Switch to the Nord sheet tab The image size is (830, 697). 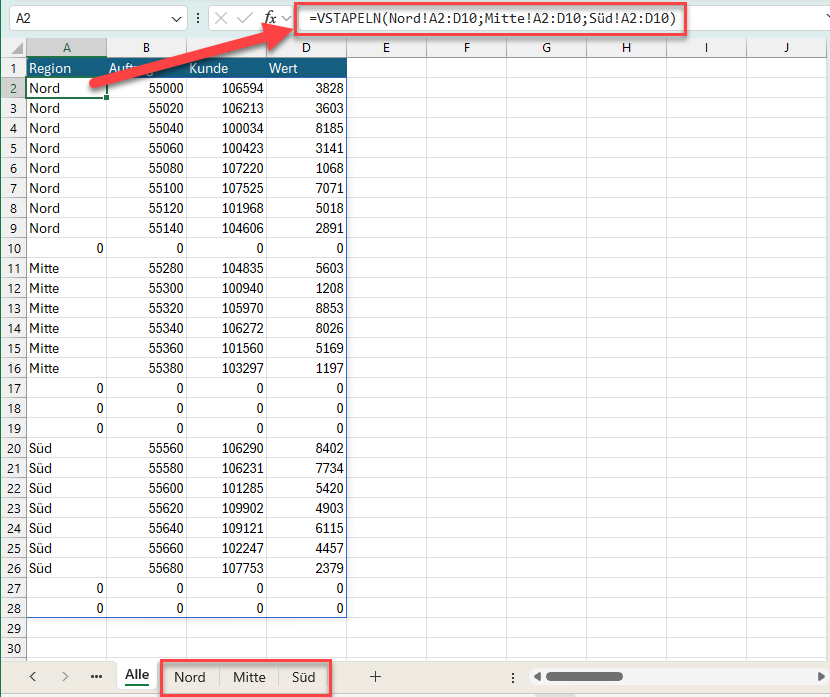(189, 677)
